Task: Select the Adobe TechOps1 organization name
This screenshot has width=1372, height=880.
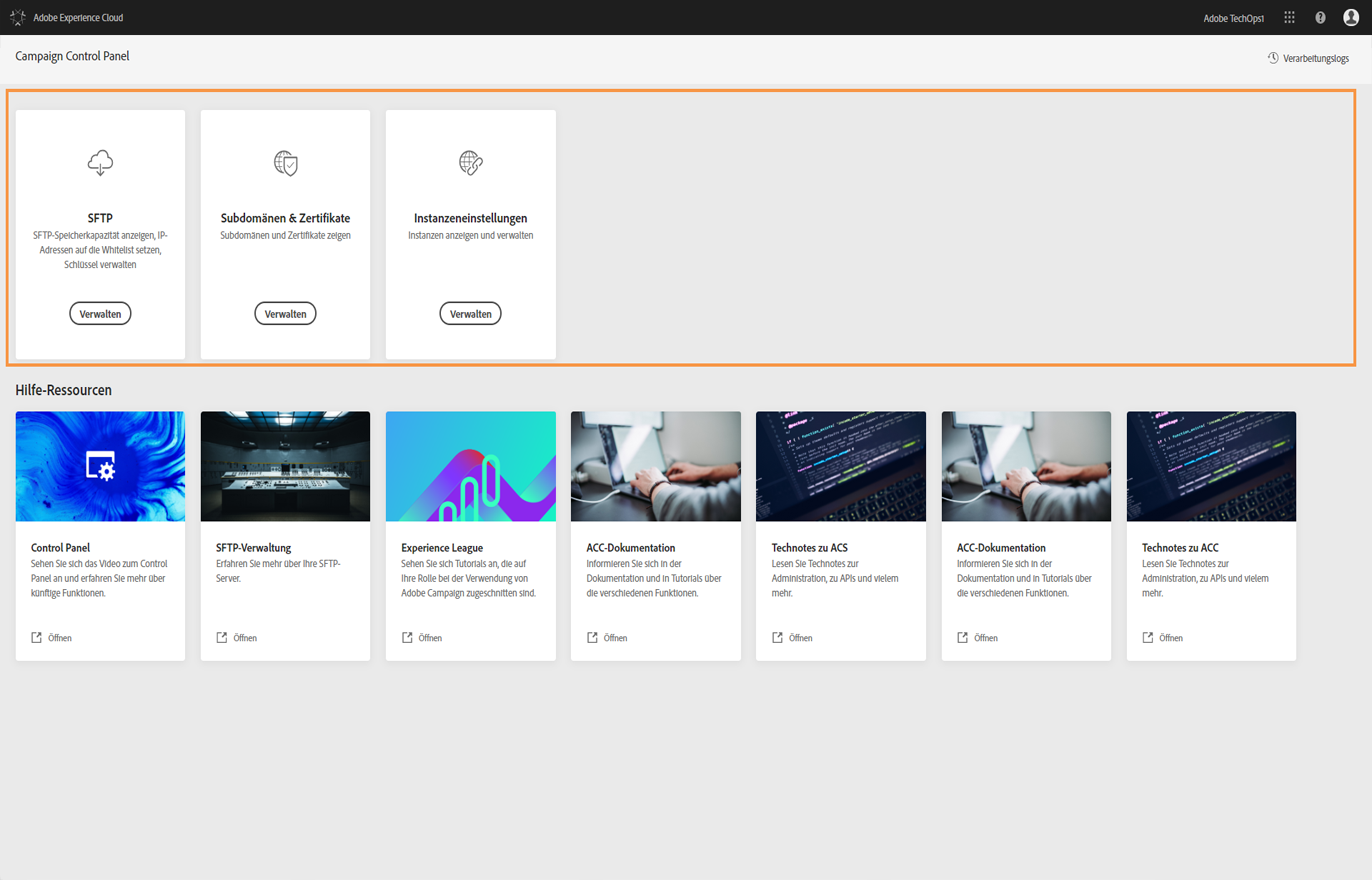Action: point(1236,18)
